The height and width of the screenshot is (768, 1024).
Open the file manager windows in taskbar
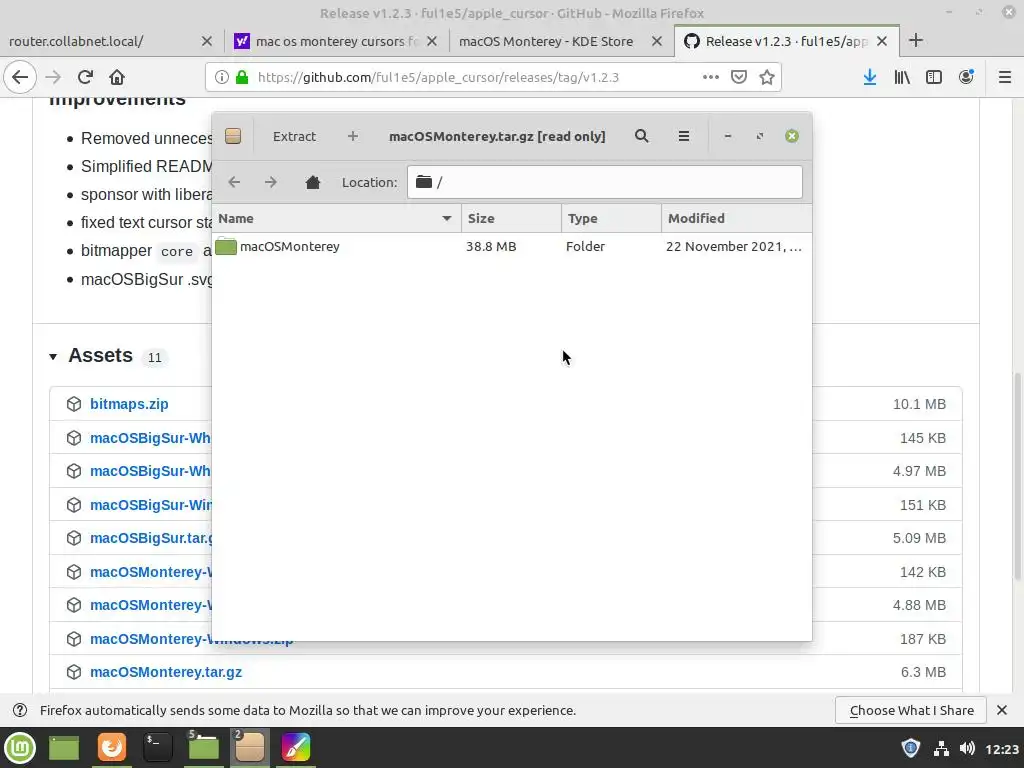coord(203,748)
